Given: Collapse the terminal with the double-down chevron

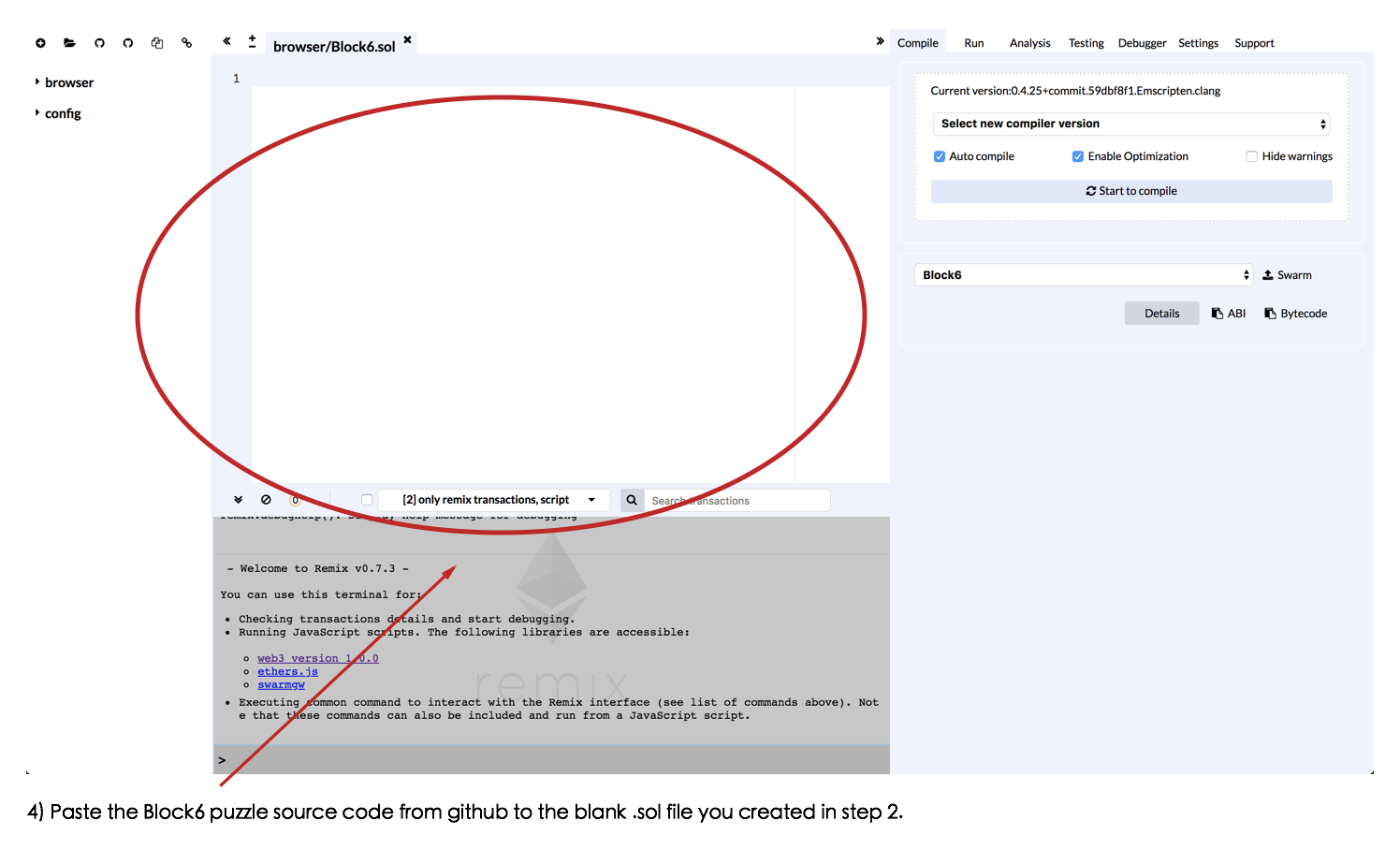Looking at the screenshot, I should point(239,500).
